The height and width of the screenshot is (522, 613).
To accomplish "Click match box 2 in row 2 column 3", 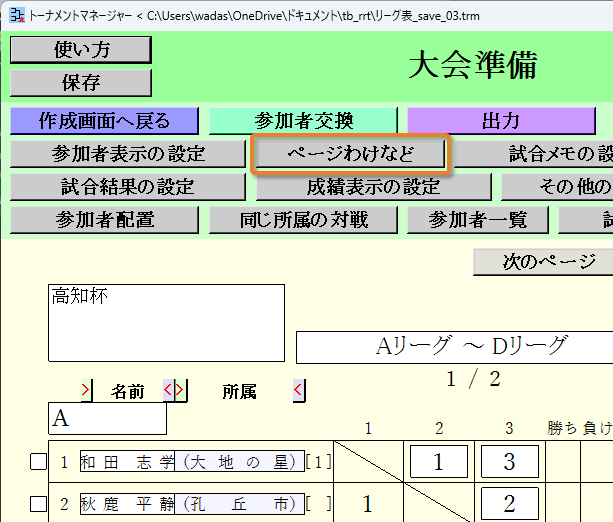I will 509,504.
